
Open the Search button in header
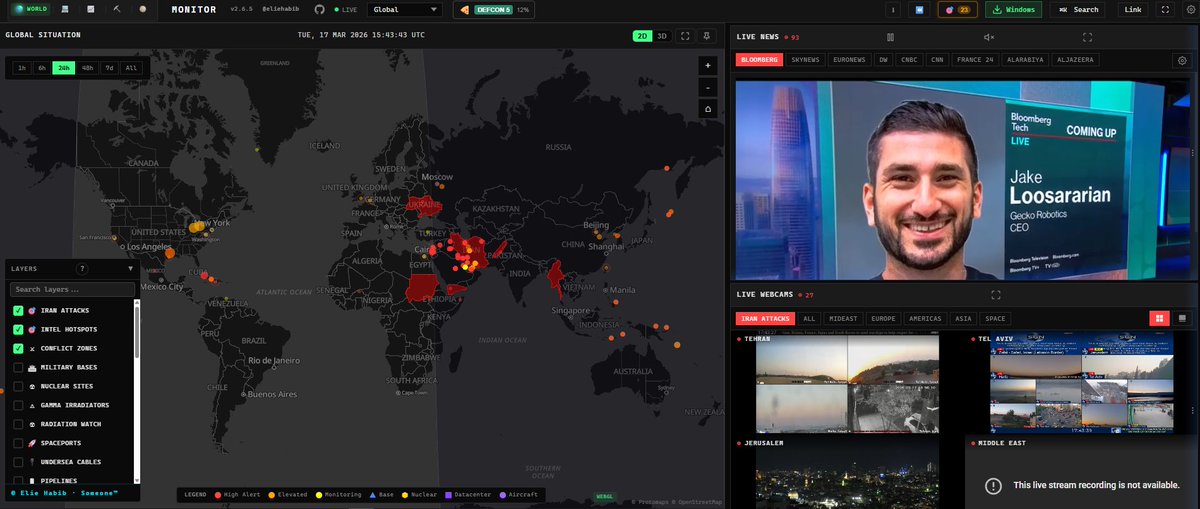point(1078,9)
